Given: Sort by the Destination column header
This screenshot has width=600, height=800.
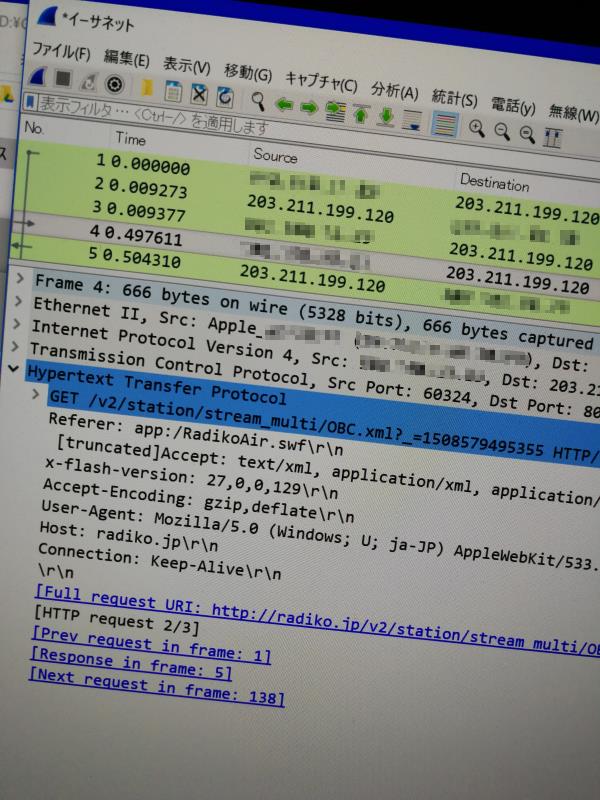Looking at the screenshot, I should (494, 182).
